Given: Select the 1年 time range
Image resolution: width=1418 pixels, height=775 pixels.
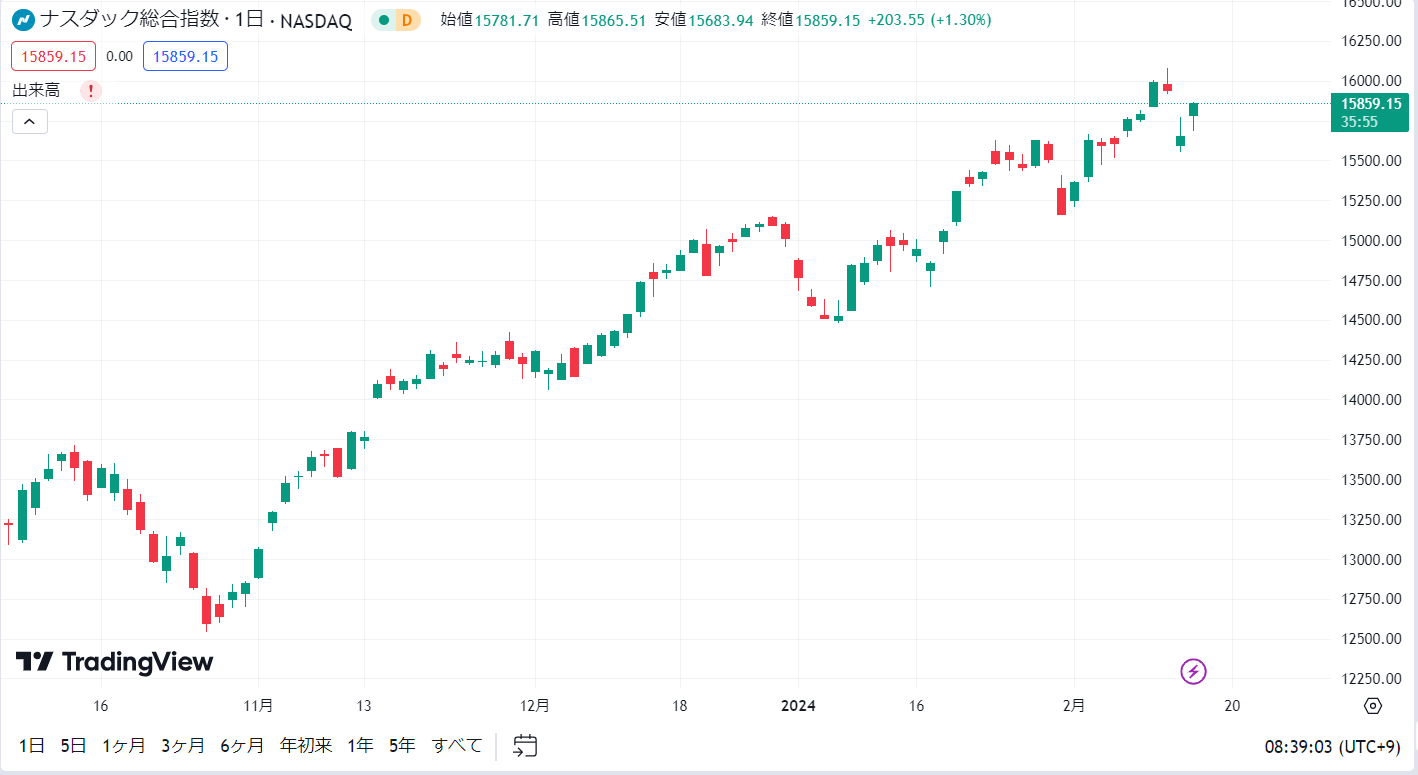Looking at the screenshot, I should click(x=360, y=745).
